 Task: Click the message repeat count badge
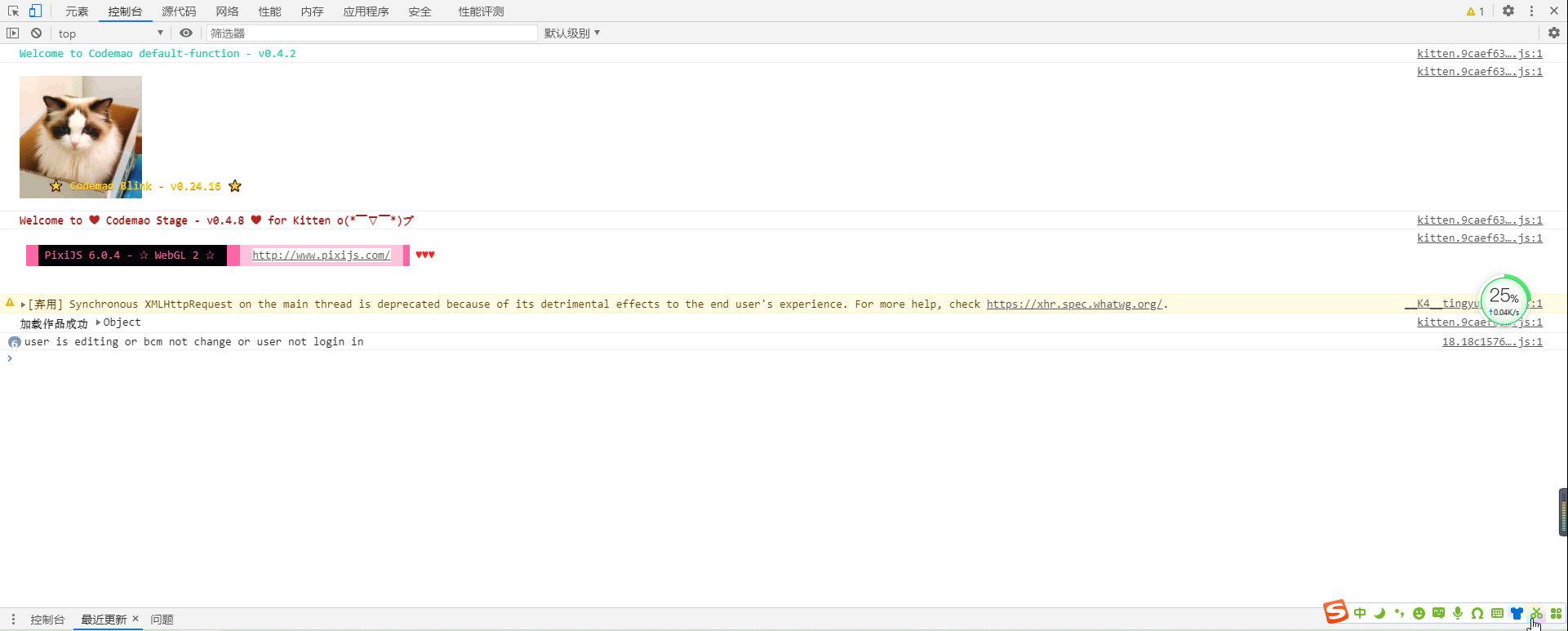(x=15, y=342)
